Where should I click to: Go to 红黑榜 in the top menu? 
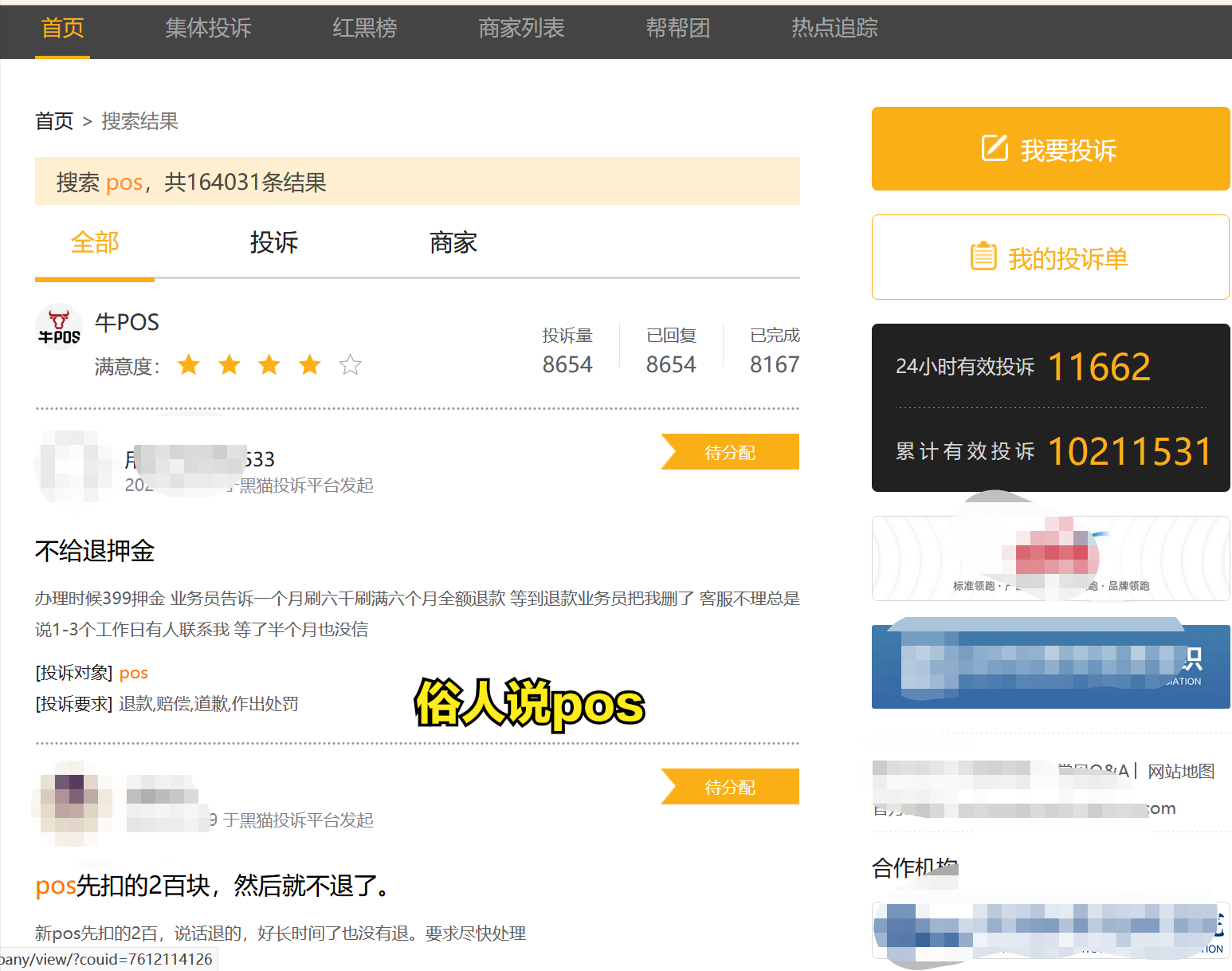pyautogui.click(x=365, y=29)
